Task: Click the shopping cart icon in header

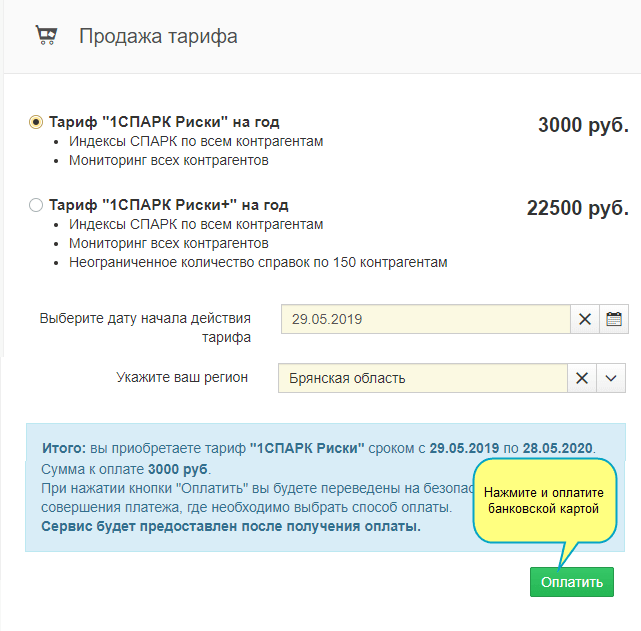Action: tap(46, 36)
